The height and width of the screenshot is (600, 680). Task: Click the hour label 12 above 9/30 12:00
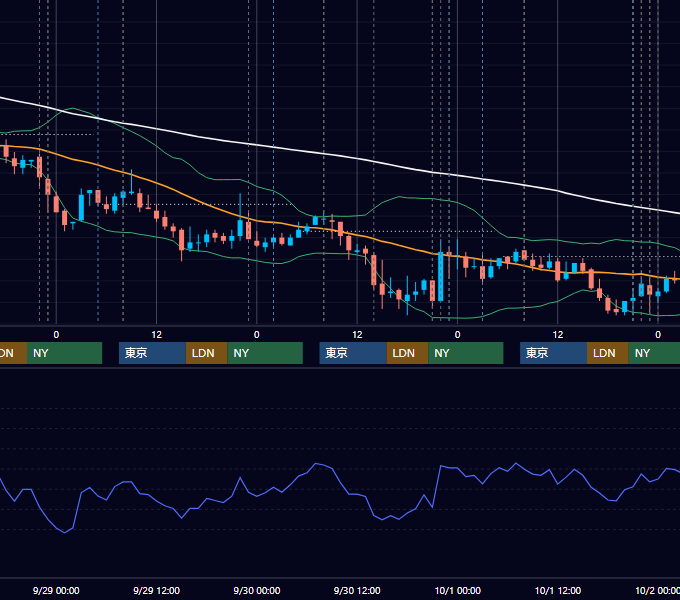tap(357, 335)
